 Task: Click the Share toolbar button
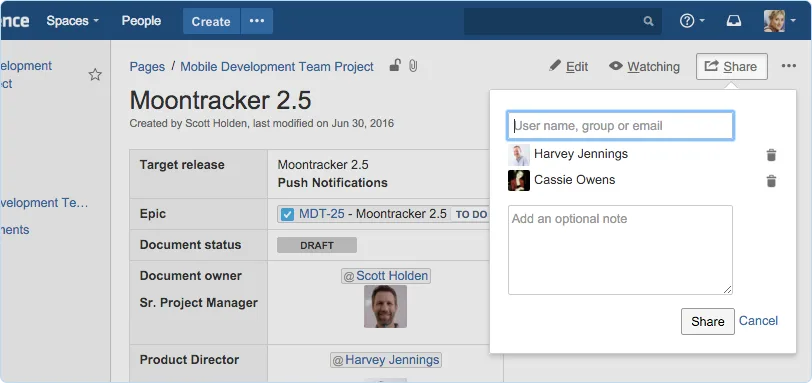(x=732, y=66)
